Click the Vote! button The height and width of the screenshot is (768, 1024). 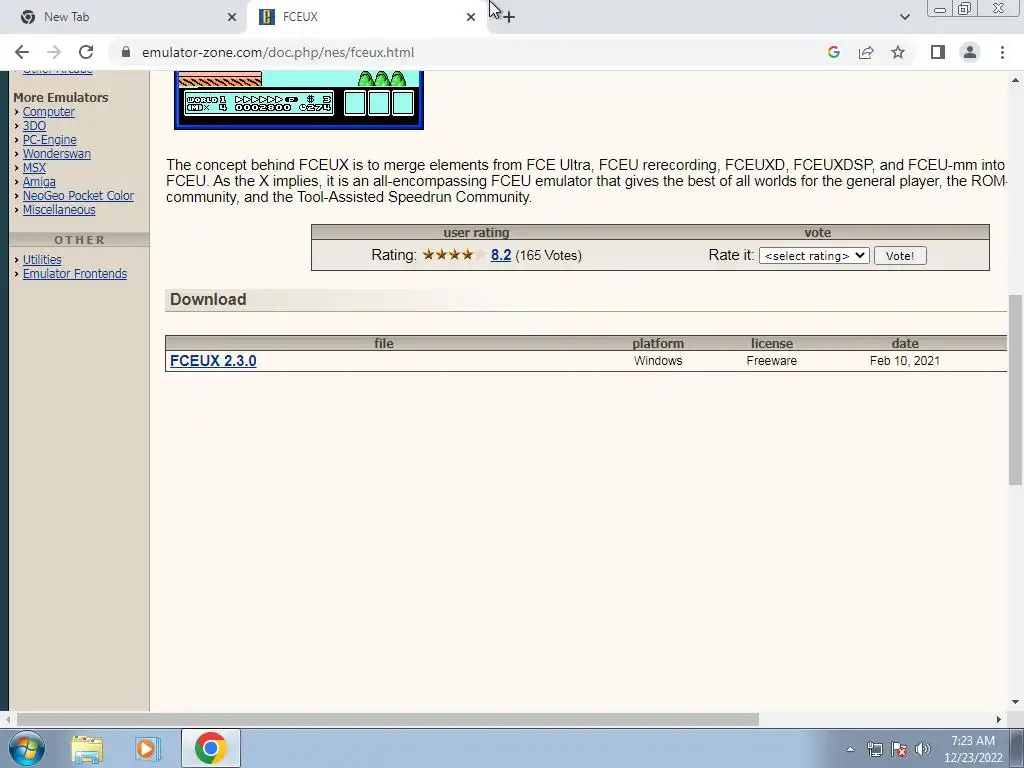tap(900, 256)
